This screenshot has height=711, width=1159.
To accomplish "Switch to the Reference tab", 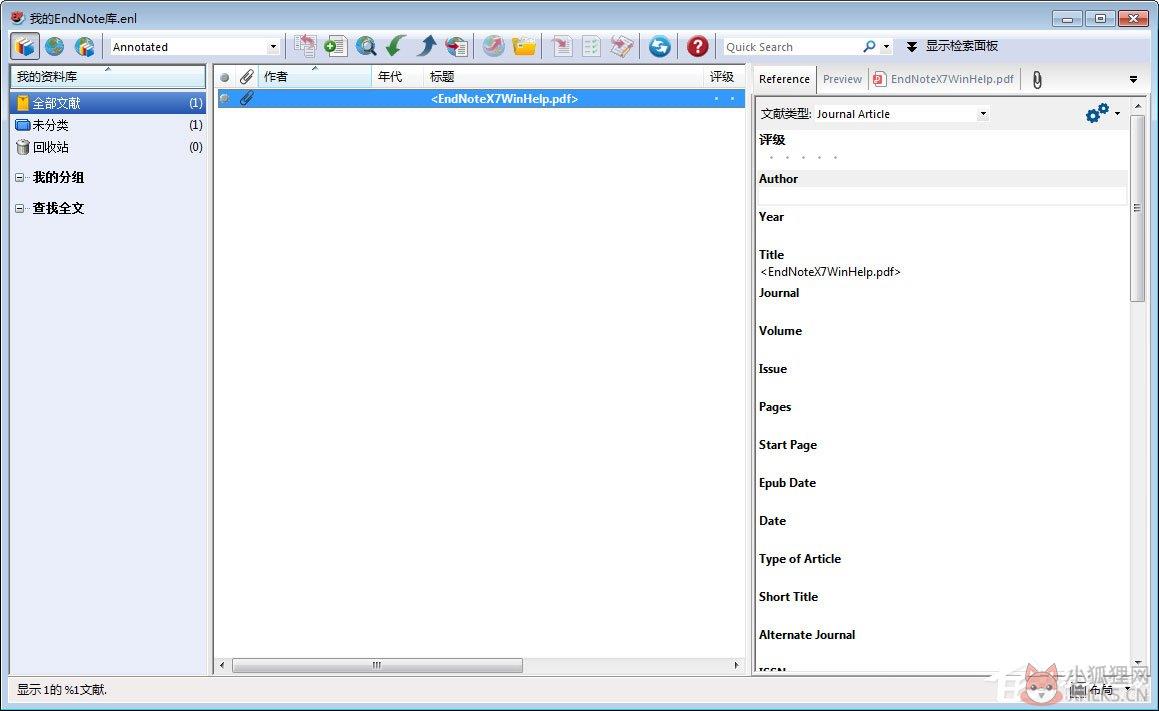I will (x=784, y=79).
